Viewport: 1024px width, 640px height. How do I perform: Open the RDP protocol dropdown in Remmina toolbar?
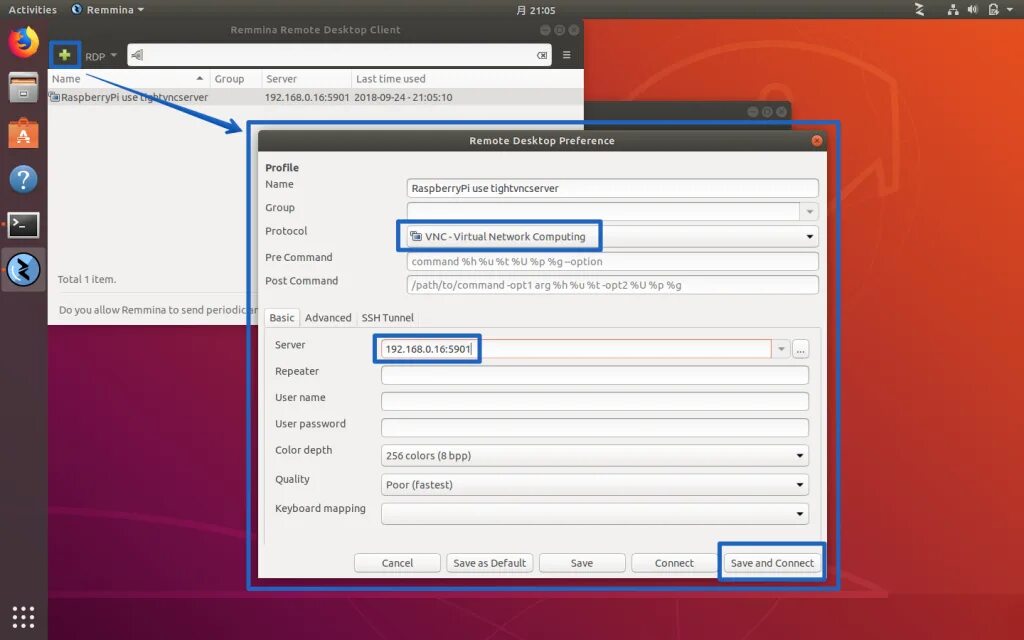pos(101,56)
